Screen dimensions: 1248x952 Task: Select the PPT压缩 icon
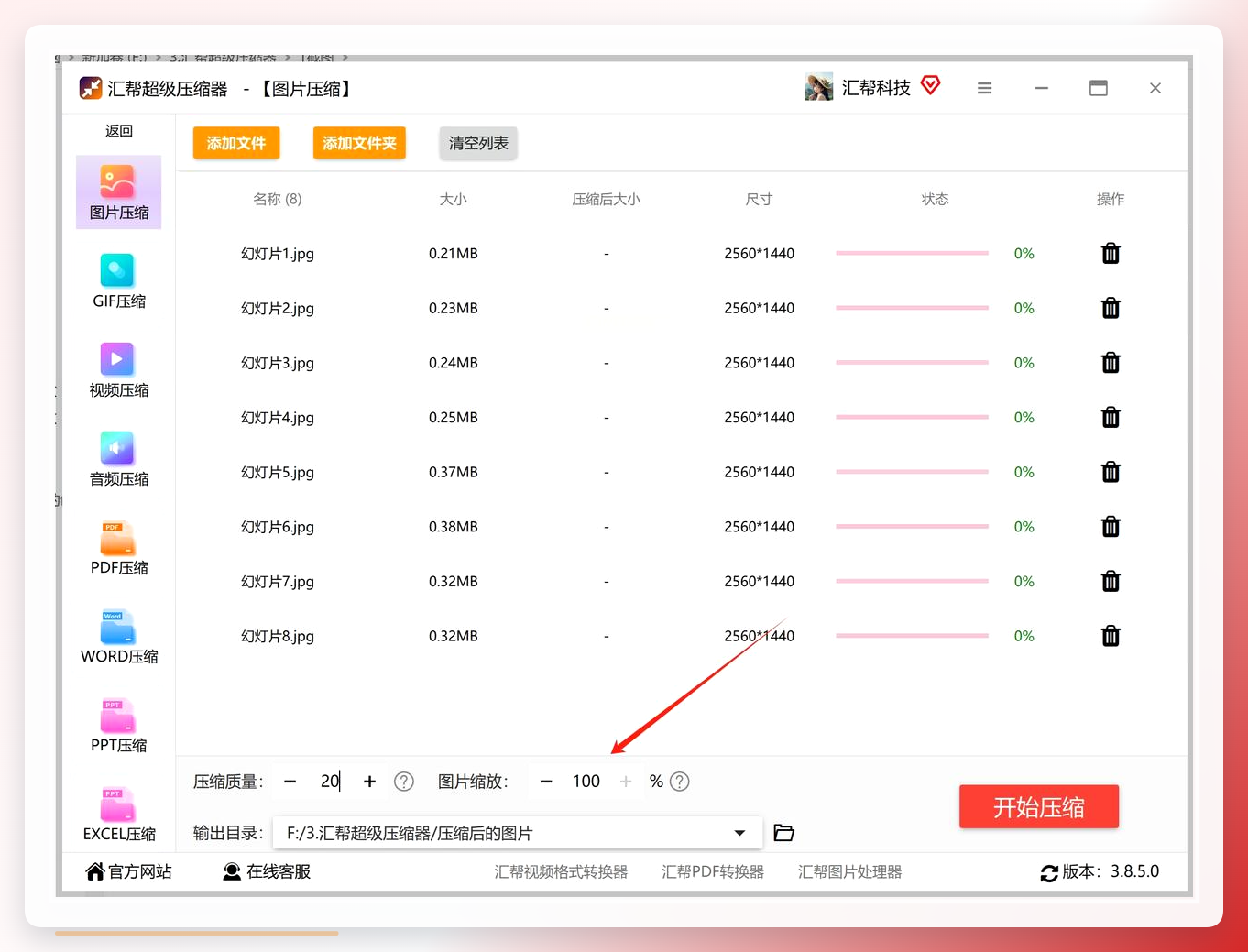pos(118,726)
